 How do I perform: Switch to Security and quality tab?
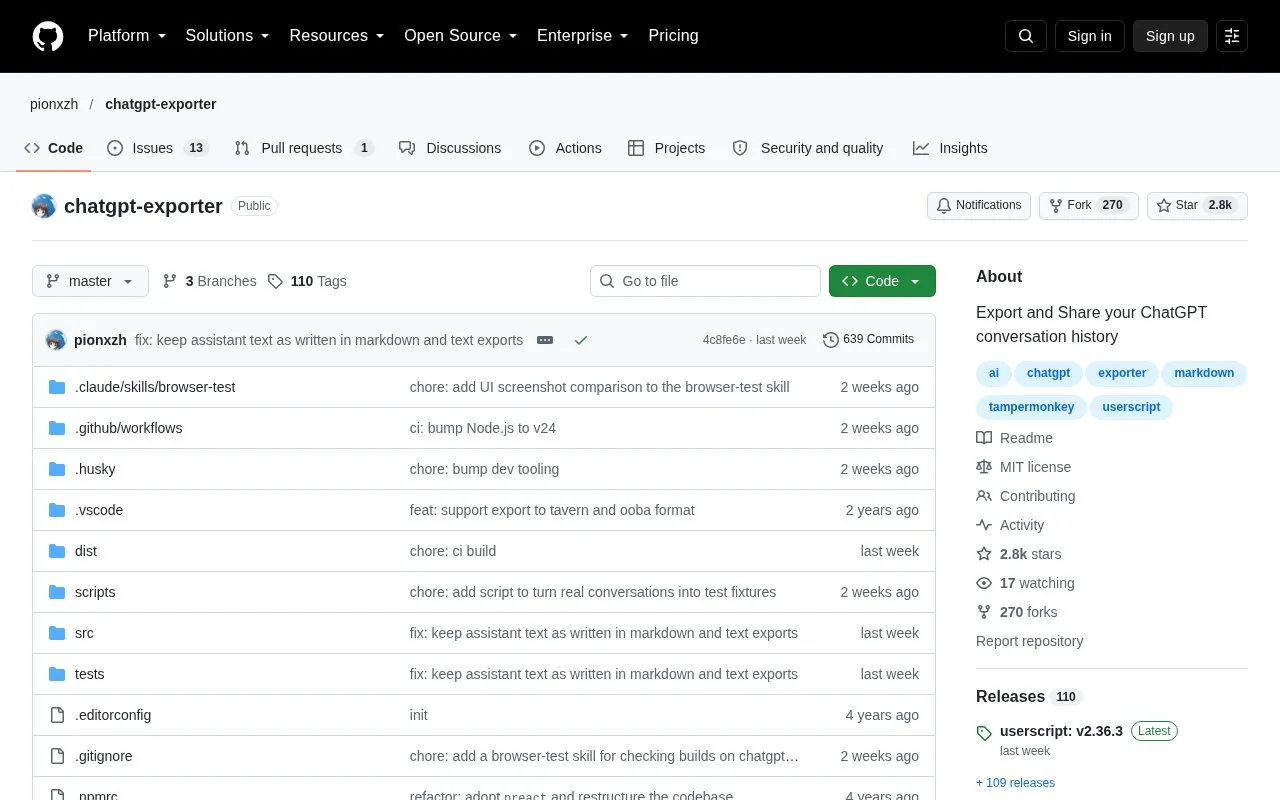coord(808,148)
